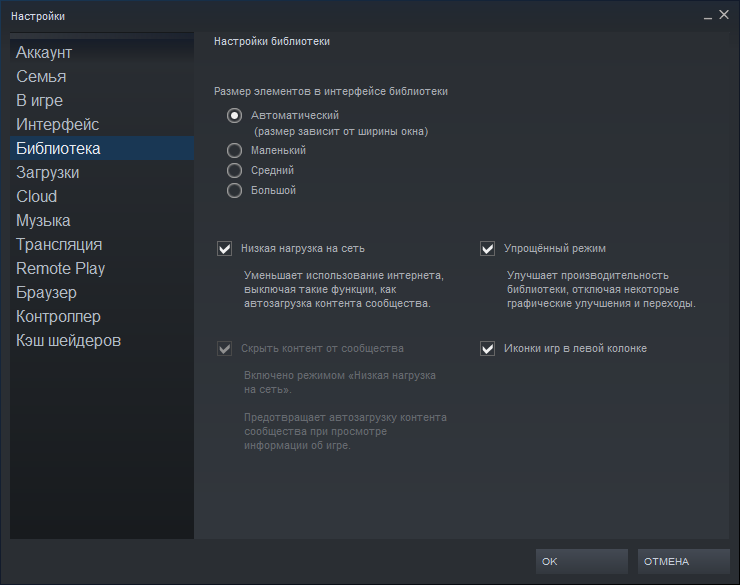Cancel changes with ОТМЕНА button
740x585 pixels.
click(683, 561)
